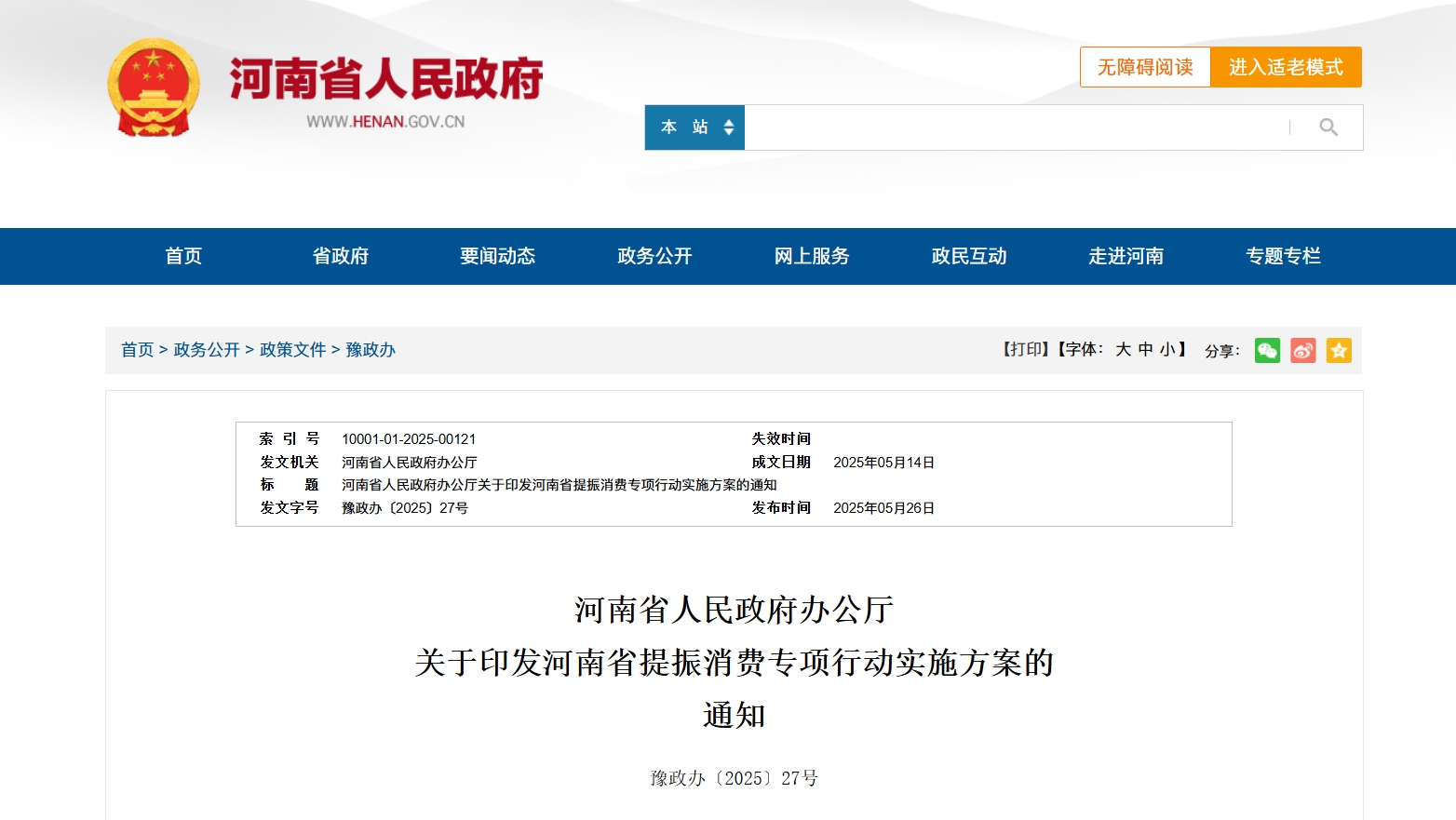Select 专题专栏 in the navigation bar

1283,256
